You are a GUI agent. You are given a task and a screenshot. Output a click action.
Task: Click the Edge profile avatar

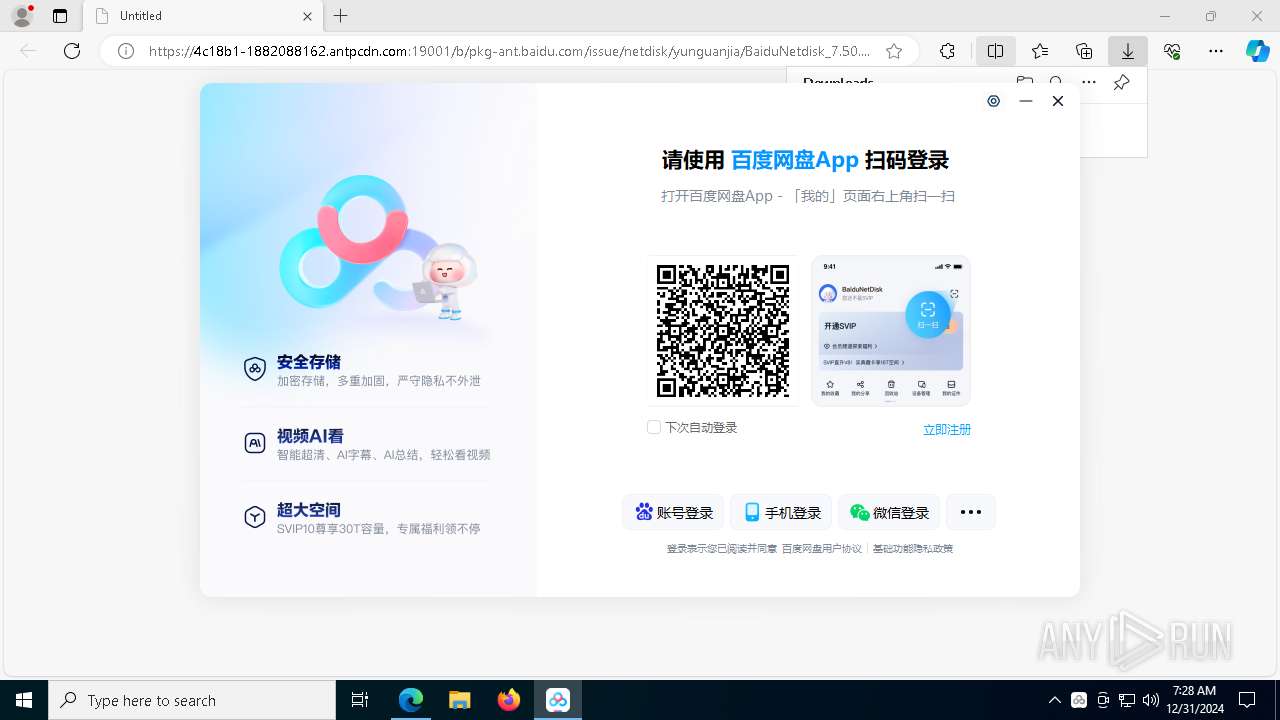[22, 15]
